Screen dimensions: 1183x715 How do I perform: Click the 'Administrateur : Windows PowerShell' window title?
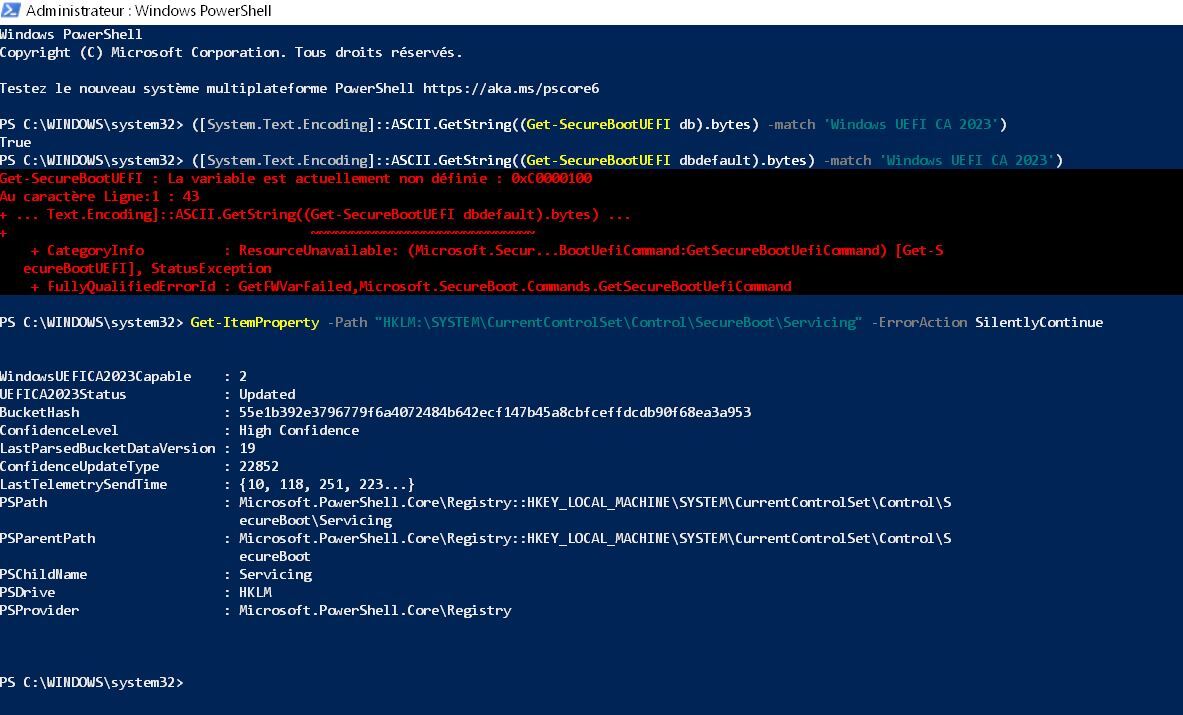(x=149, y=11)
